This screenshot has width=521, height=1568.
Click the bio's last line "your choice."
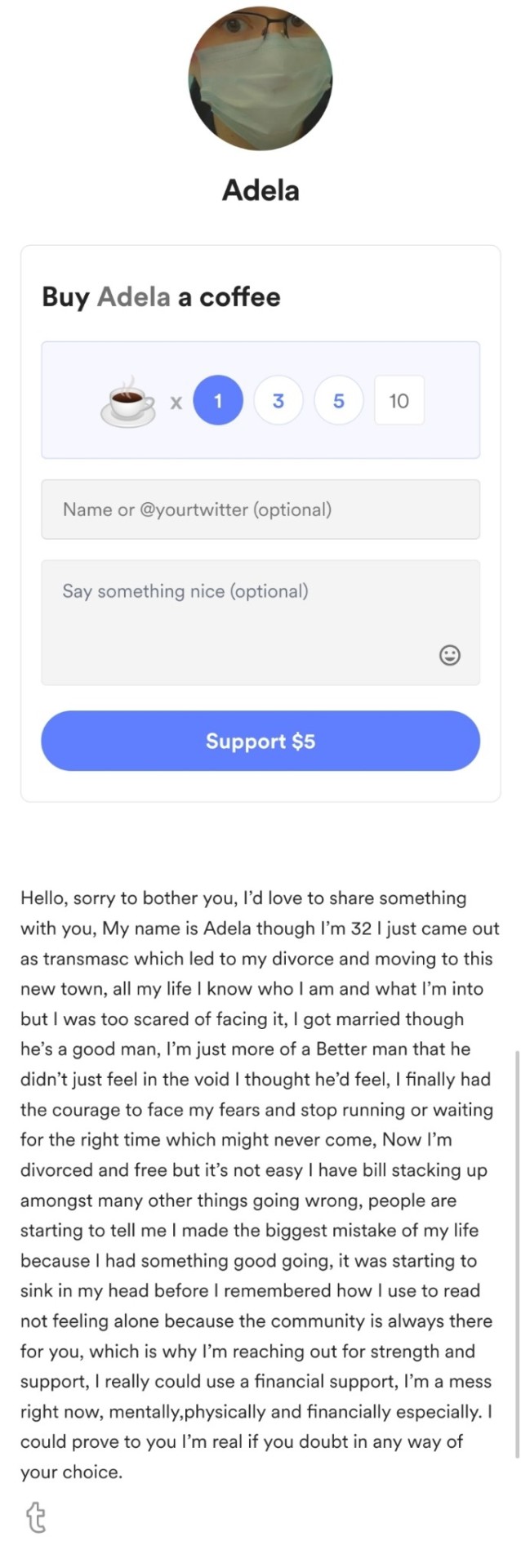72,1472
